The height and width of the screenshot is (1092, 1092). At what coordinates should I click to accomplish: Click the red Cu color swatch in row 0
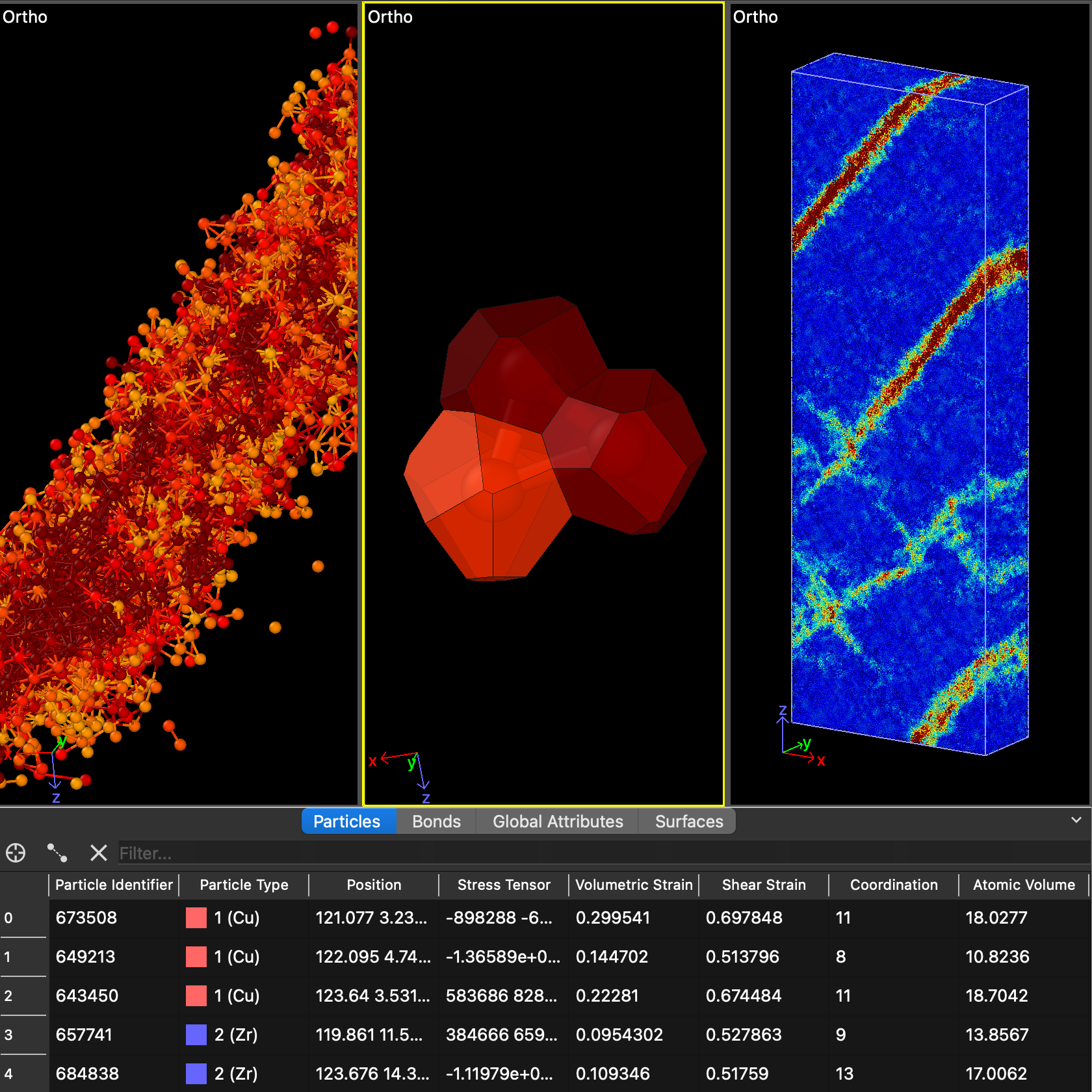pyautogui.click(x=196, y=918)
